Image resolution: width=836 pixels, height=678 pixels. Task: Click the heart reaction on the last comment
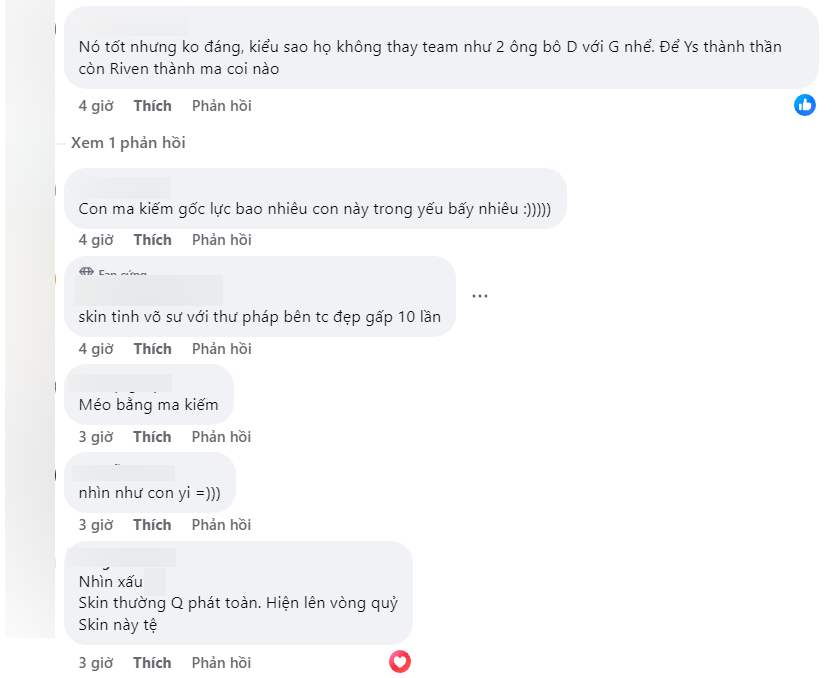pos(399,661)
